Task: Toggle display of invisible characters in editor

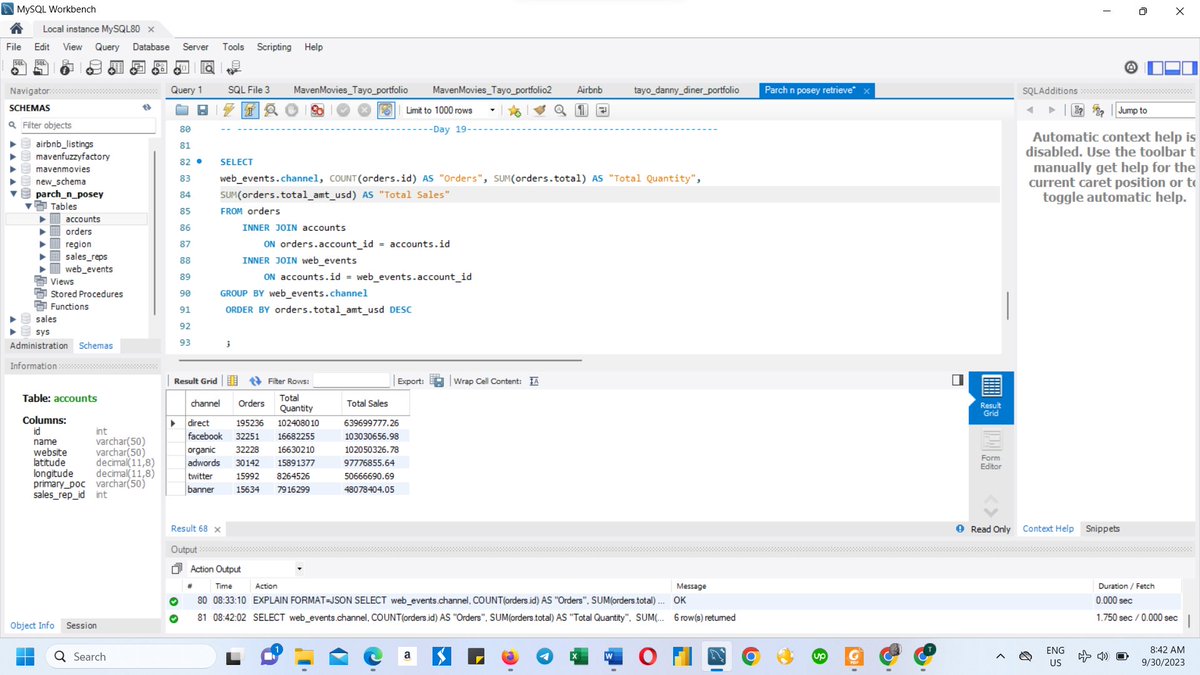Action: (x=581, y=110)
